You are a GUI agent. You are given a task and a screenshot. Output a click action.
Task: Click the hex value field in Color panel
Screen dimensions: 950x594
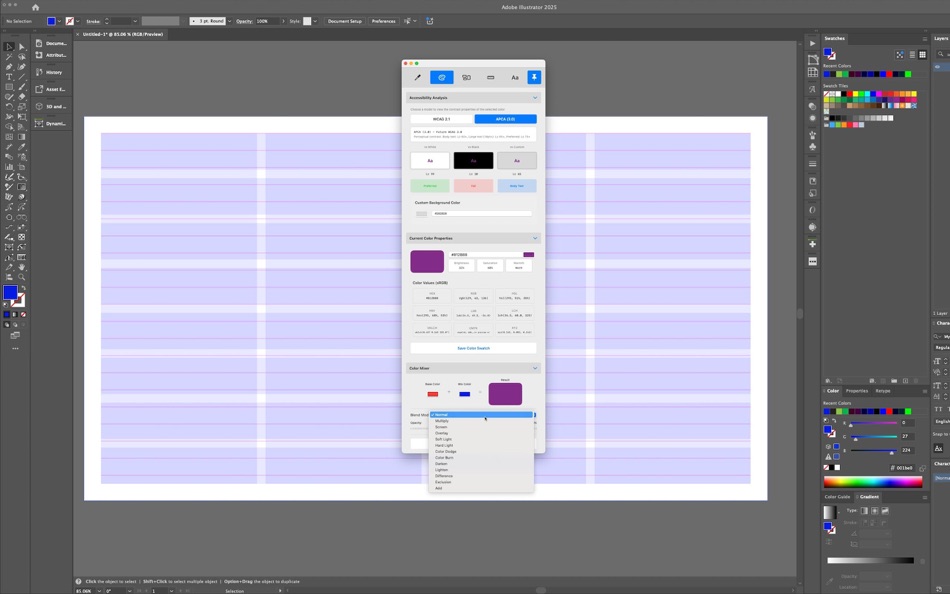coord(905,468)
